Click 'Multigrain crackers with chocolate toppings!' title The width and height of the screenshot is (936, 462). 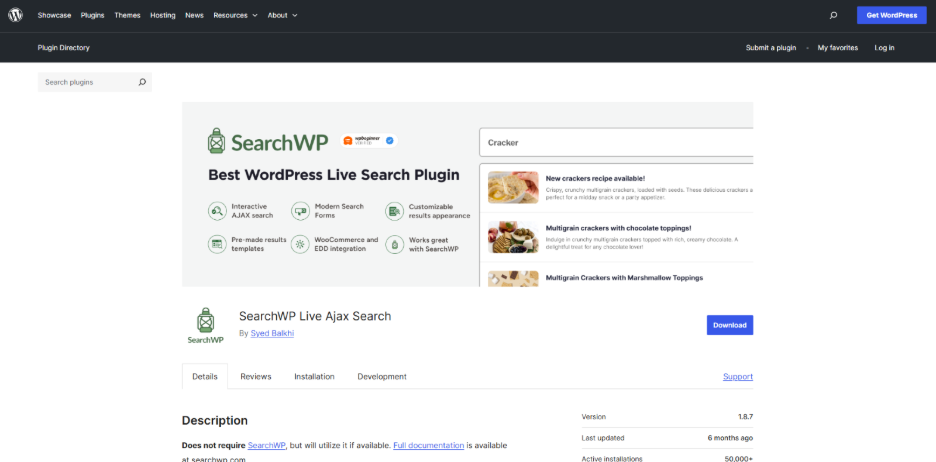(x=618, y=228)
